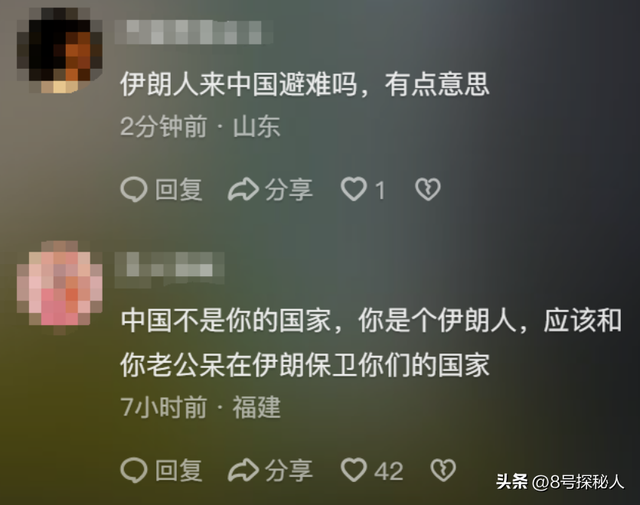Open the pink pixelated avatar of second commenter
The height and width of the screenshot is (505, 640).
click(59, 287)
